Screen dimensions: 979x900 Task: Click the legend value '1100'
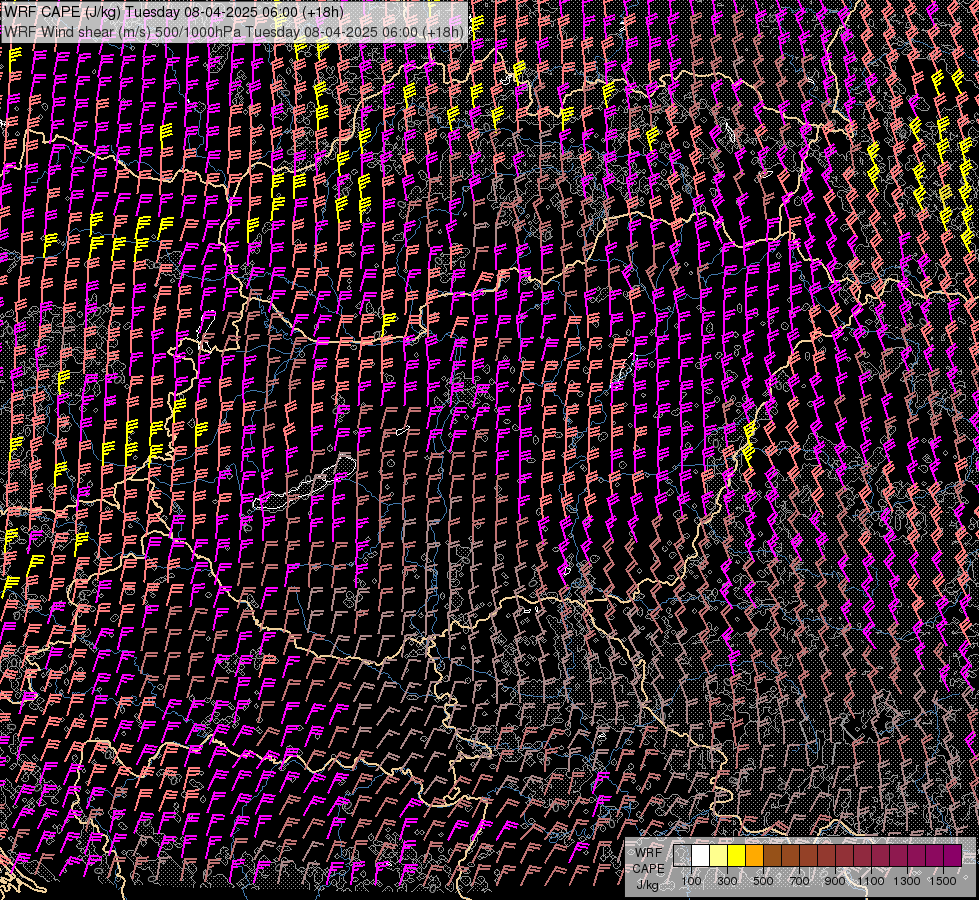pyautogui.click(x=870, y=881)
